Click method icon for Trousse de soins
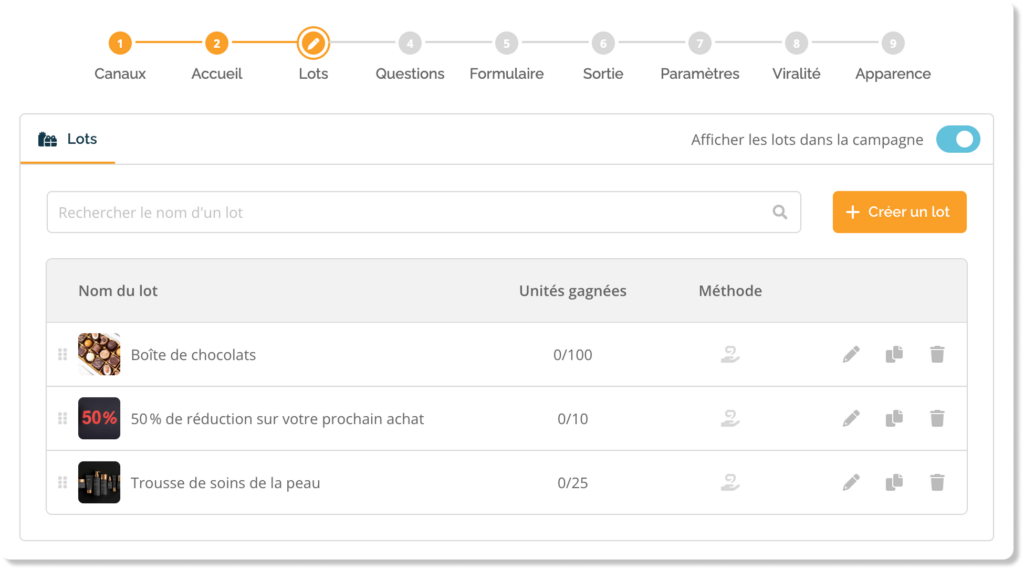Screen dimensions: 1024x570 [730, 482]
